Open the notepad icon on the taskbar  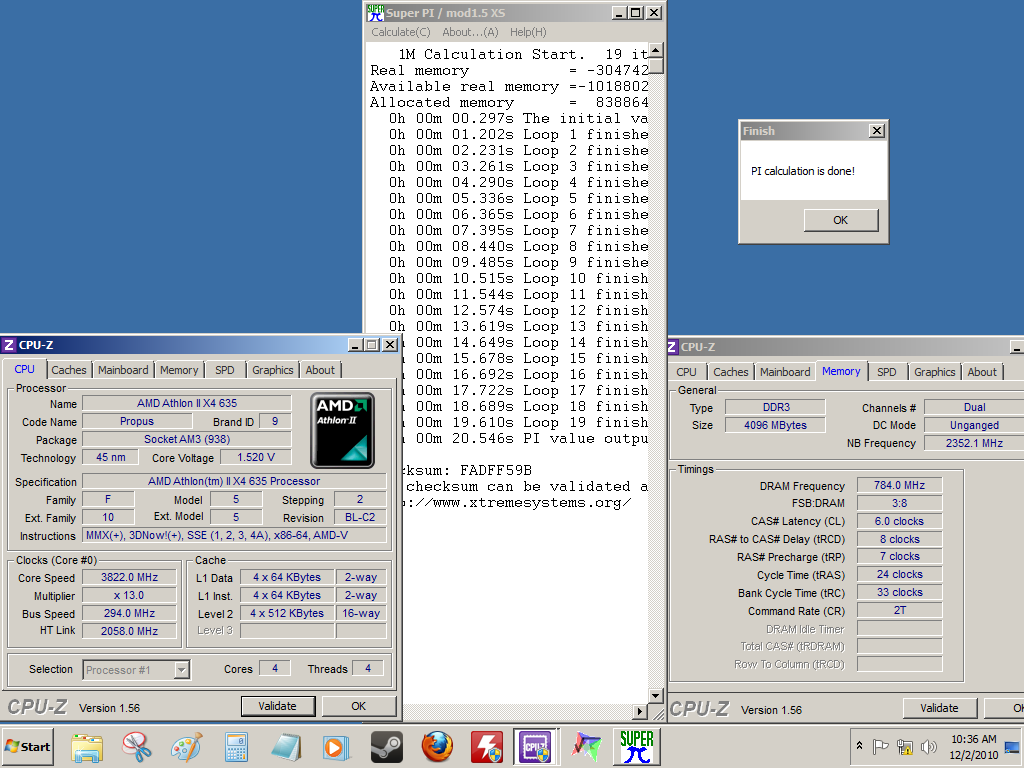click(286, 746)
